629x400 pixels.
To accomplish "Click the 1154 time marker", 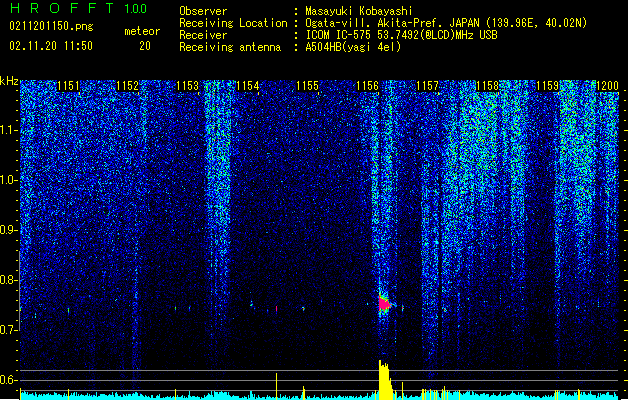I will pos(248,86).
